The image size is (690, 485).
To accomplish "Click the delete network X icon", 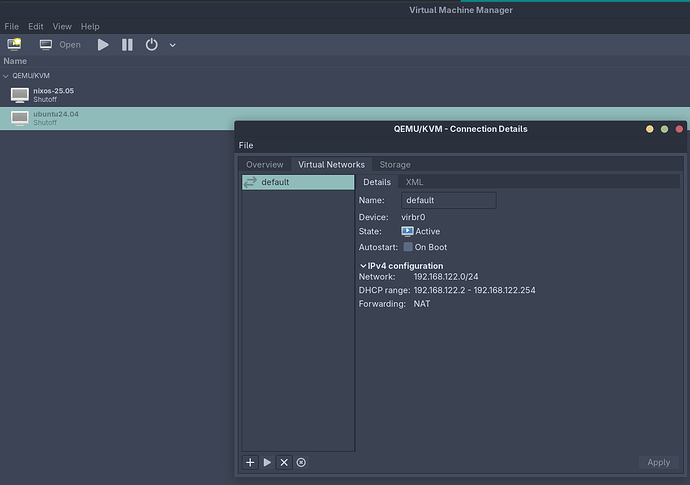I will 284,462.
